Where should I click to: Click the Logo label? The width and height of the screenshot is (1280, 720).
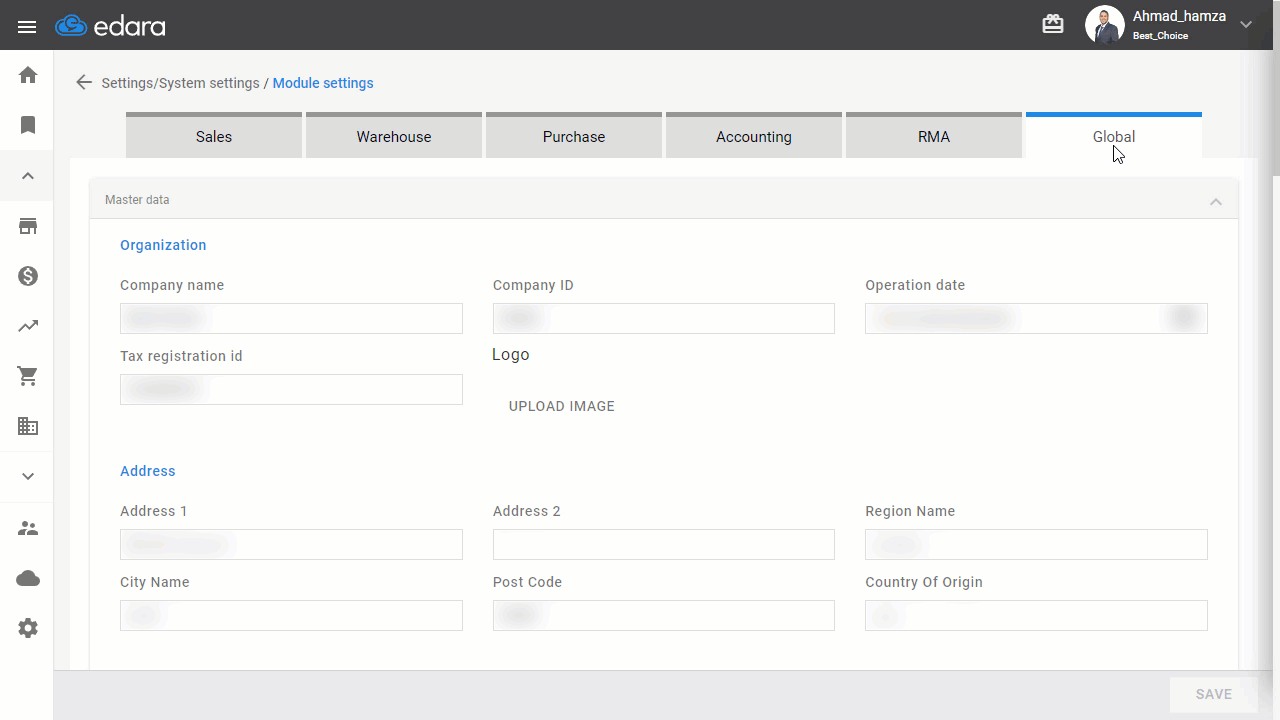pos(511,355)
